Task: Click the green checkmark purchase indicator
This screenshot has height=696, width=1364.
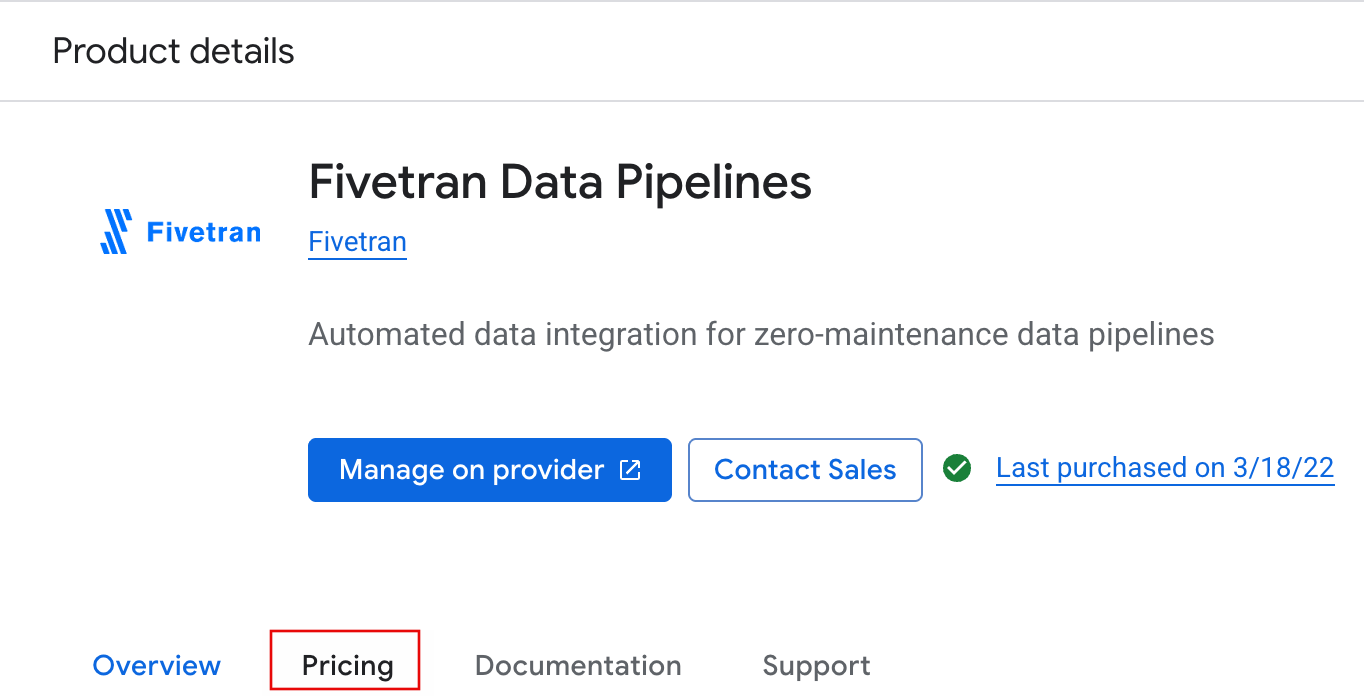Action: pos(956,468)
